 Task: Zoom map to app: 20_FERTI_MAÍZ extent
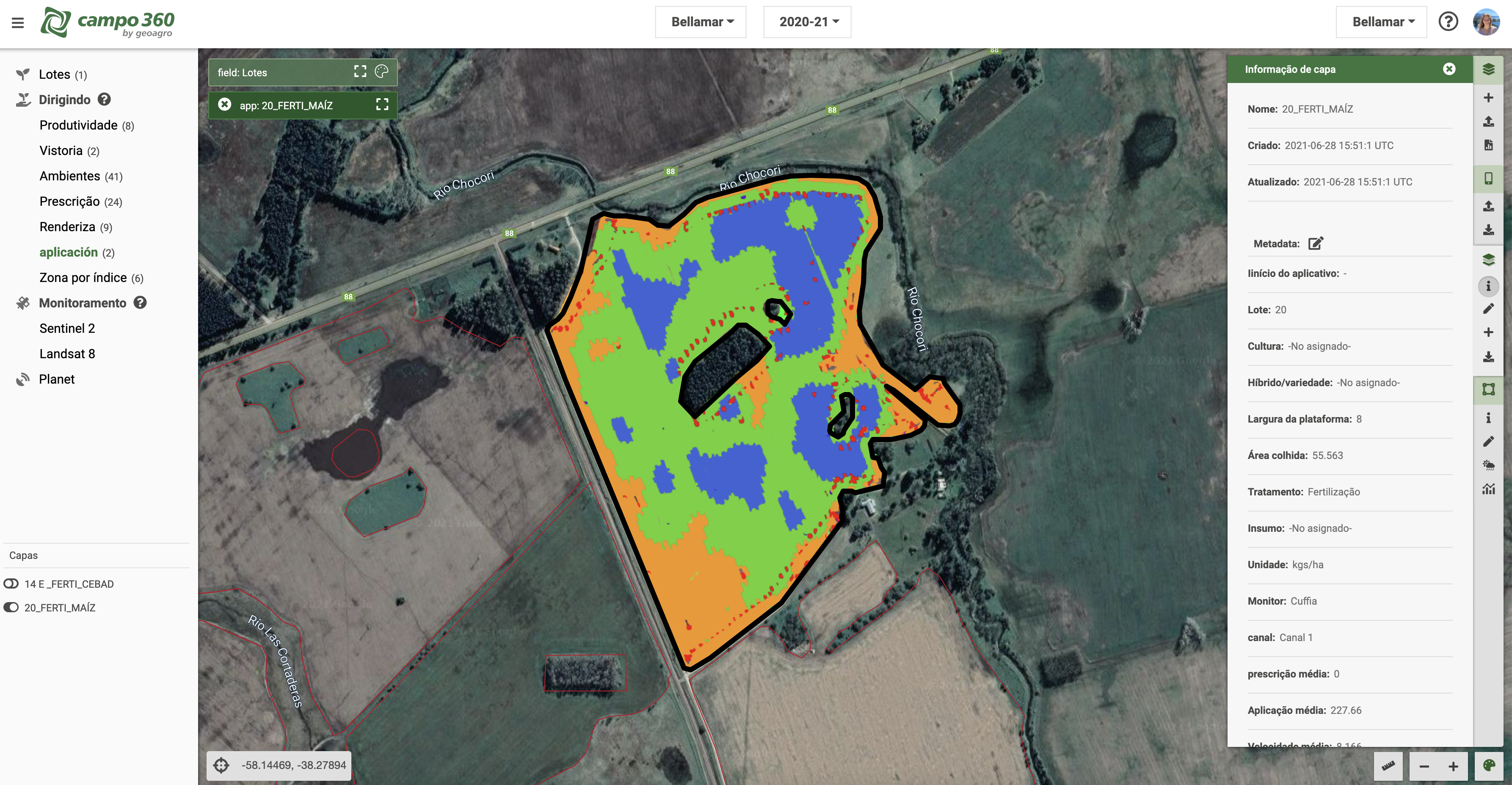click(x=382, y=105)
